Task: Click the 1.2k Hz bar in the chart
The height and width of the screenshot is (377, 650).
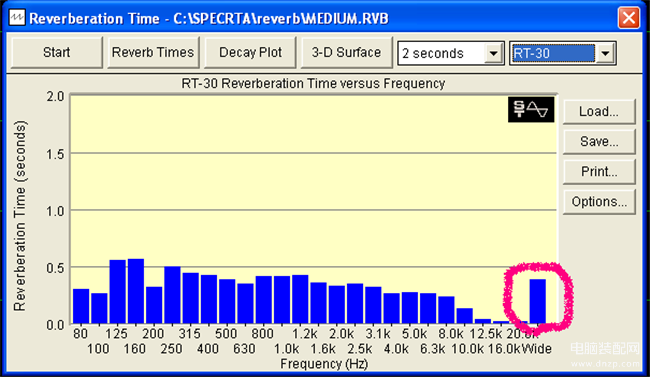Action: coord(300,299)
